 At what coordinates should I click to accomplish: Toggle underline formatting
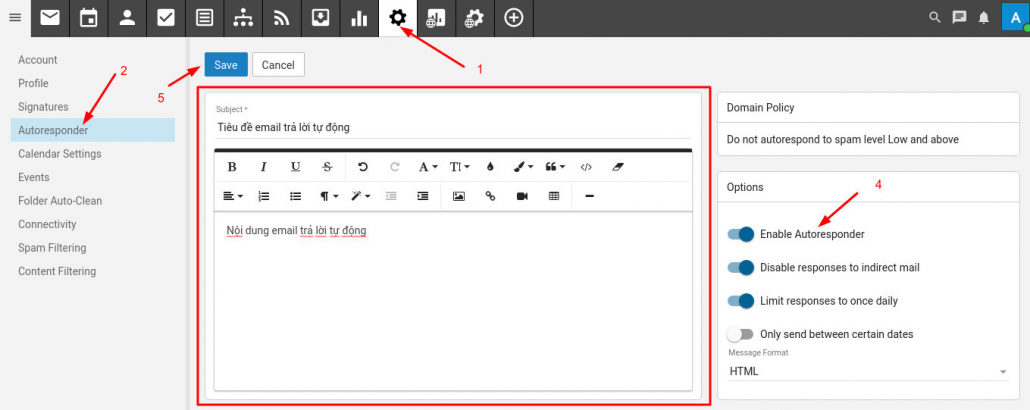pyautogui.click(x=296, y=167)
